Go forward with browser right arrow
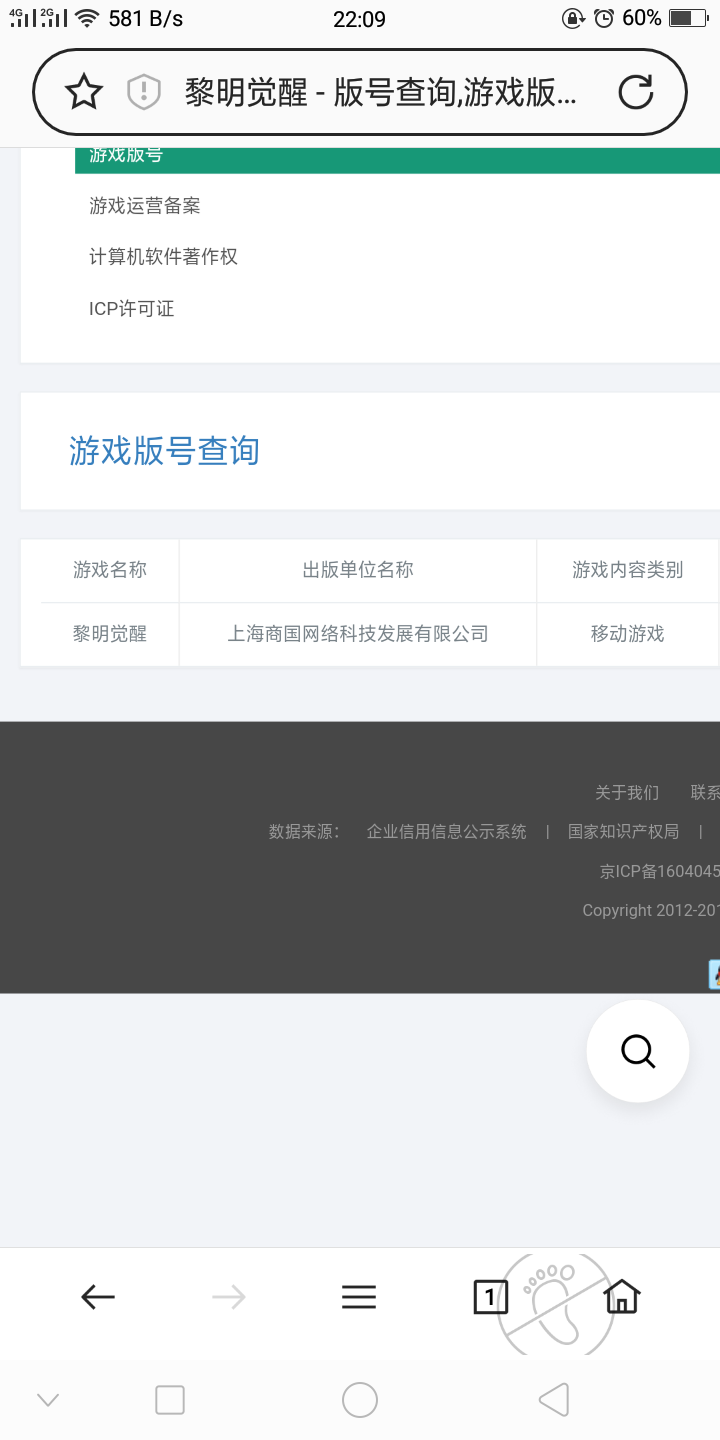Viewport: 720px width, 1440px height. coord(228,1298)
